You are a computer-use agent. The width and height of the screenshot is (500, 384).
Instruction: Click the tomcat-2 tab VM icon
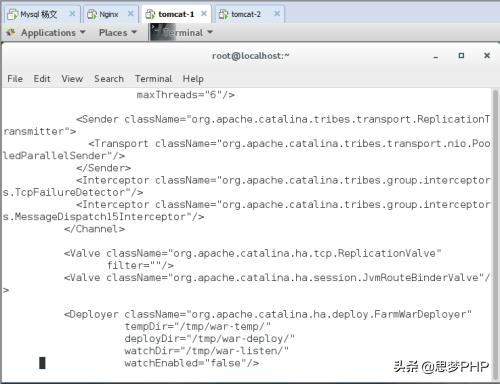coord(223,14)
